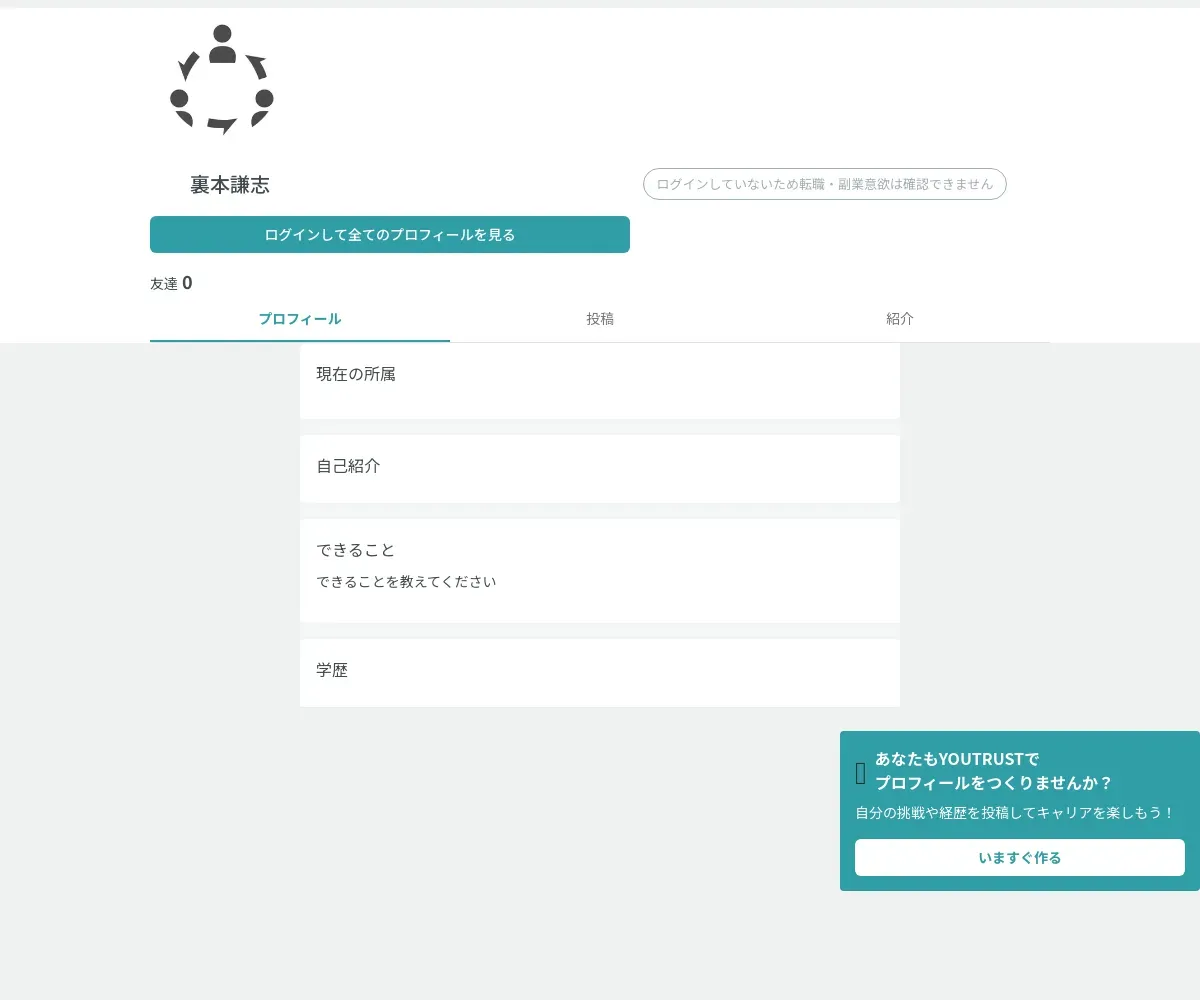
Task: Click the あなたもYOUTRUSTで プロフィールをつくりませんか？ heading
Action: click(x=994, y=771)
